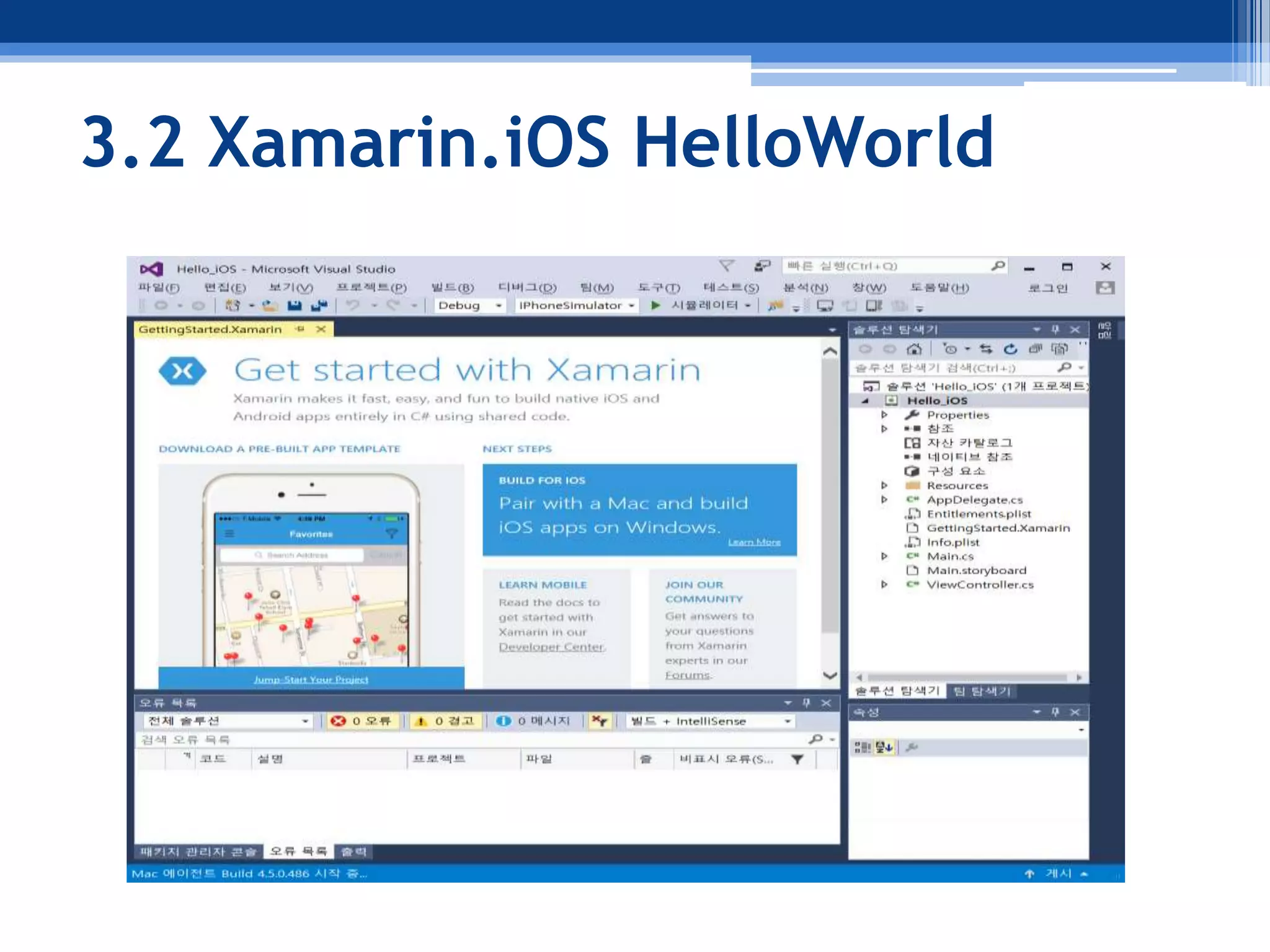This screenshot has height=952, width=1270.
Task: Open the Developer Center link
Action: pyautogui.click(x=552, y=647)
